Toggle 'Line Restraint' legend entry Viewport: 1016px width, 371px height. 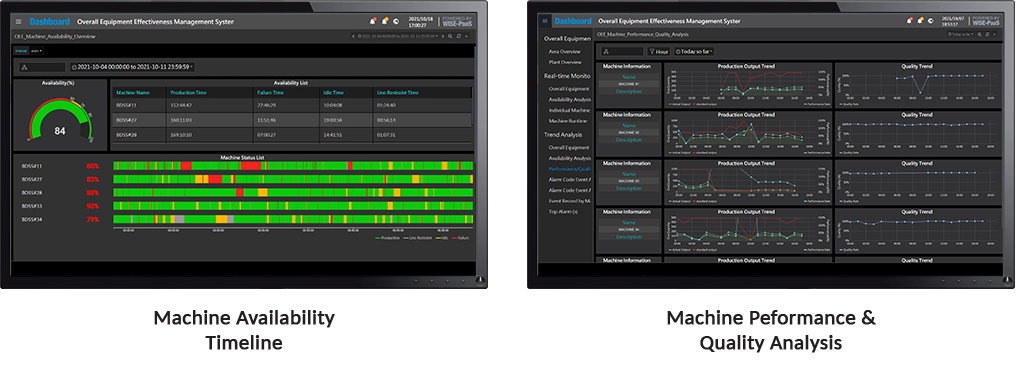coord(417,238)
